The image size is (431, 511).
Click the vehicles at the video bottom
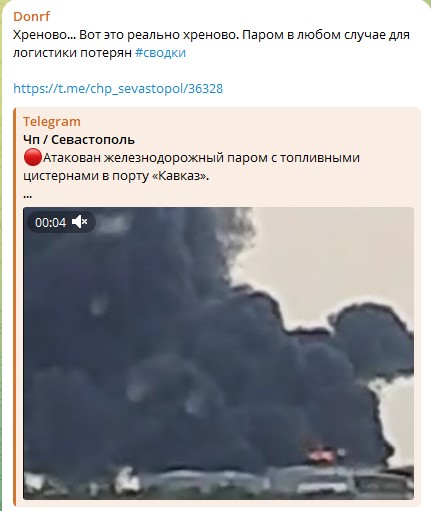(218, 483)
